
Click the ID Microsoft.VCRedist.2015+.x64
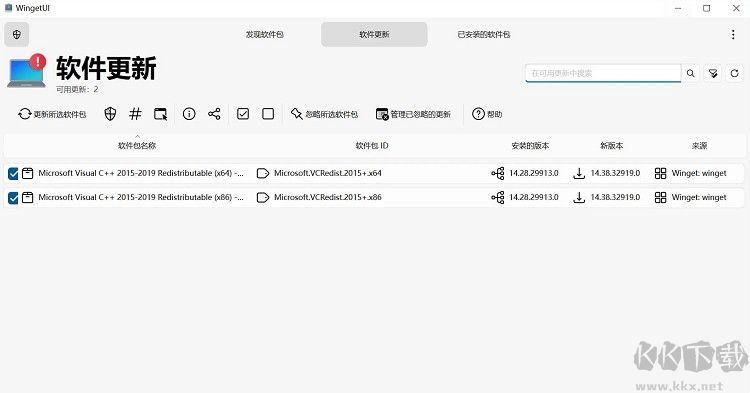(328, 173)
